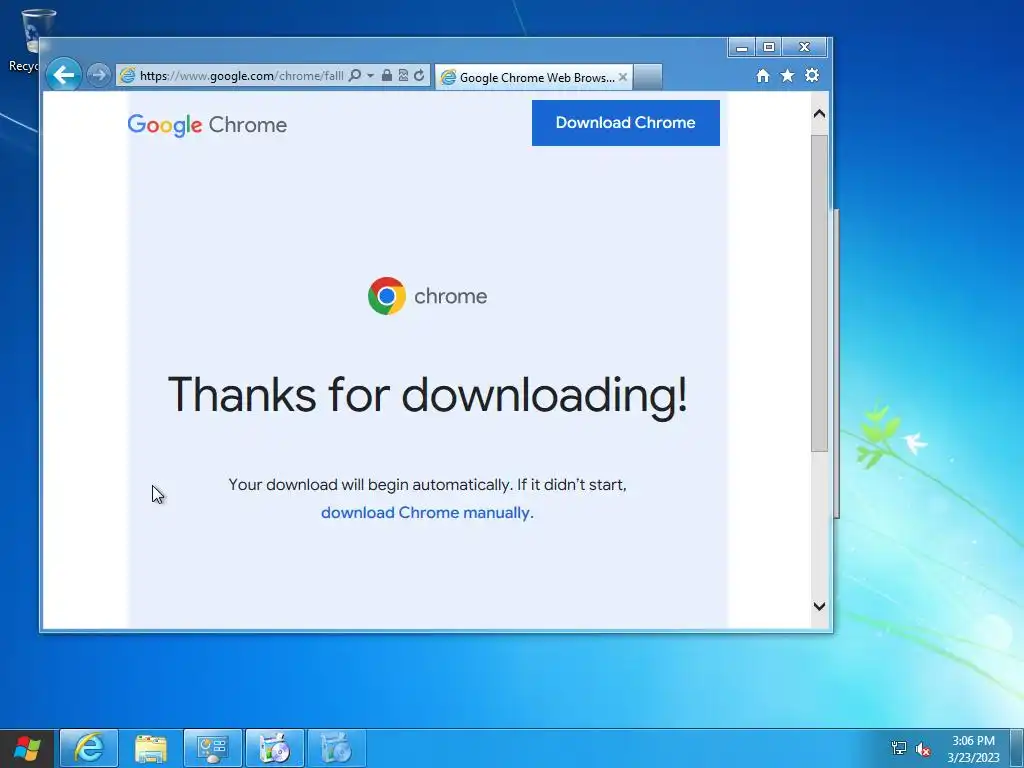Click the Download Chrome button
Viewport: 1024px width, 768px height.
[626, 123]
